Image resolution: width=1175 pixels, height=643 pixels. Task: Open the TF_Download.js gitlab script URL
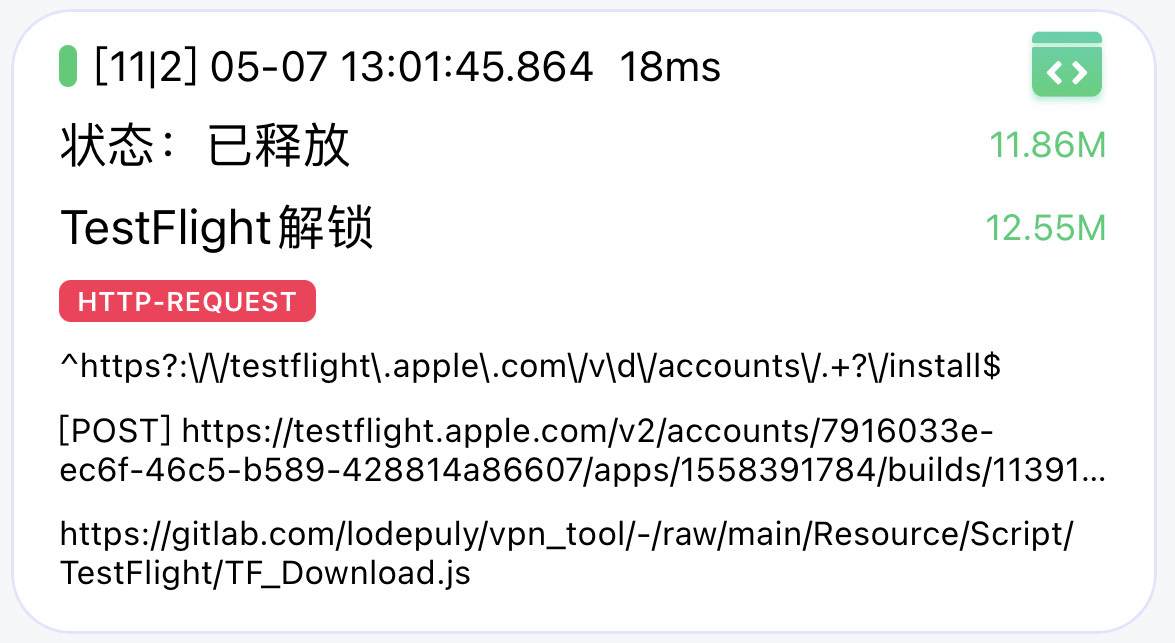[x=567, y=553]
